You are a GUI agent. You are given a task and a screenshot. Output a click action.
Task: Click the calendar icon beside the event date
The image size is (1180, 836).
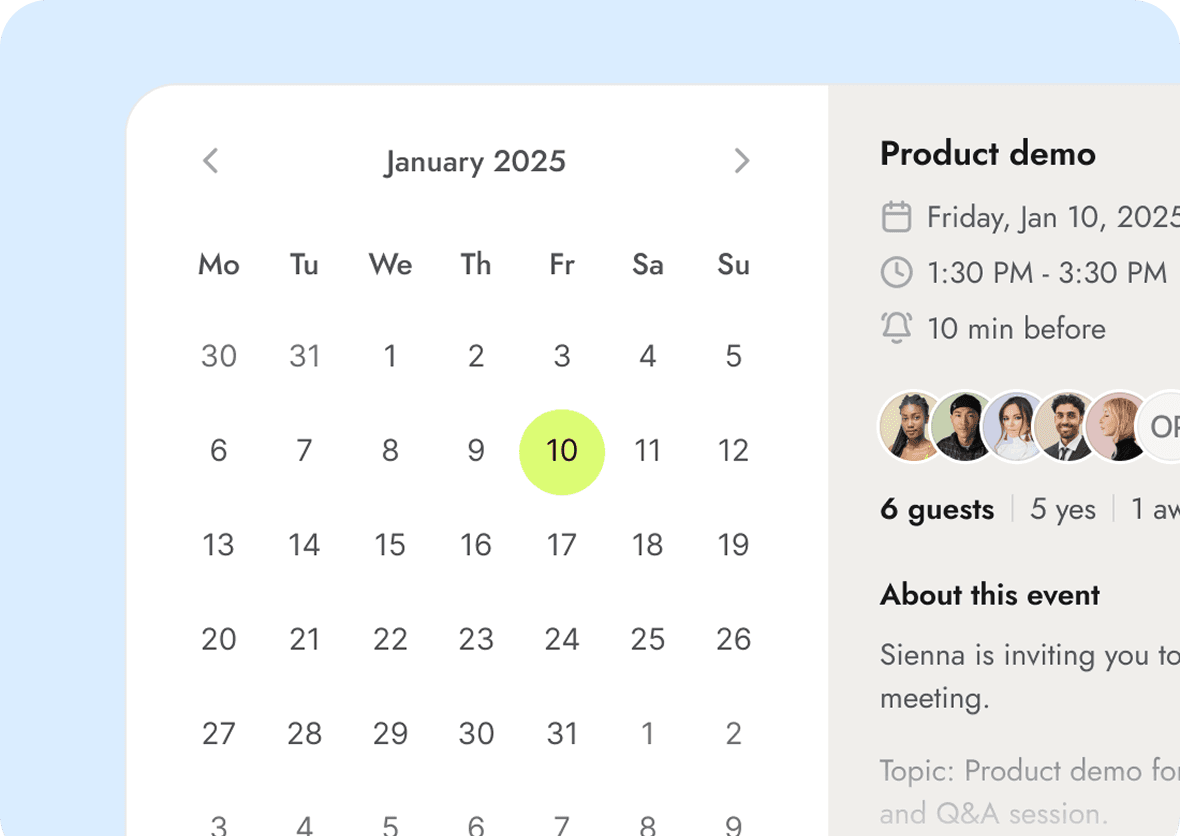(896, 217)
